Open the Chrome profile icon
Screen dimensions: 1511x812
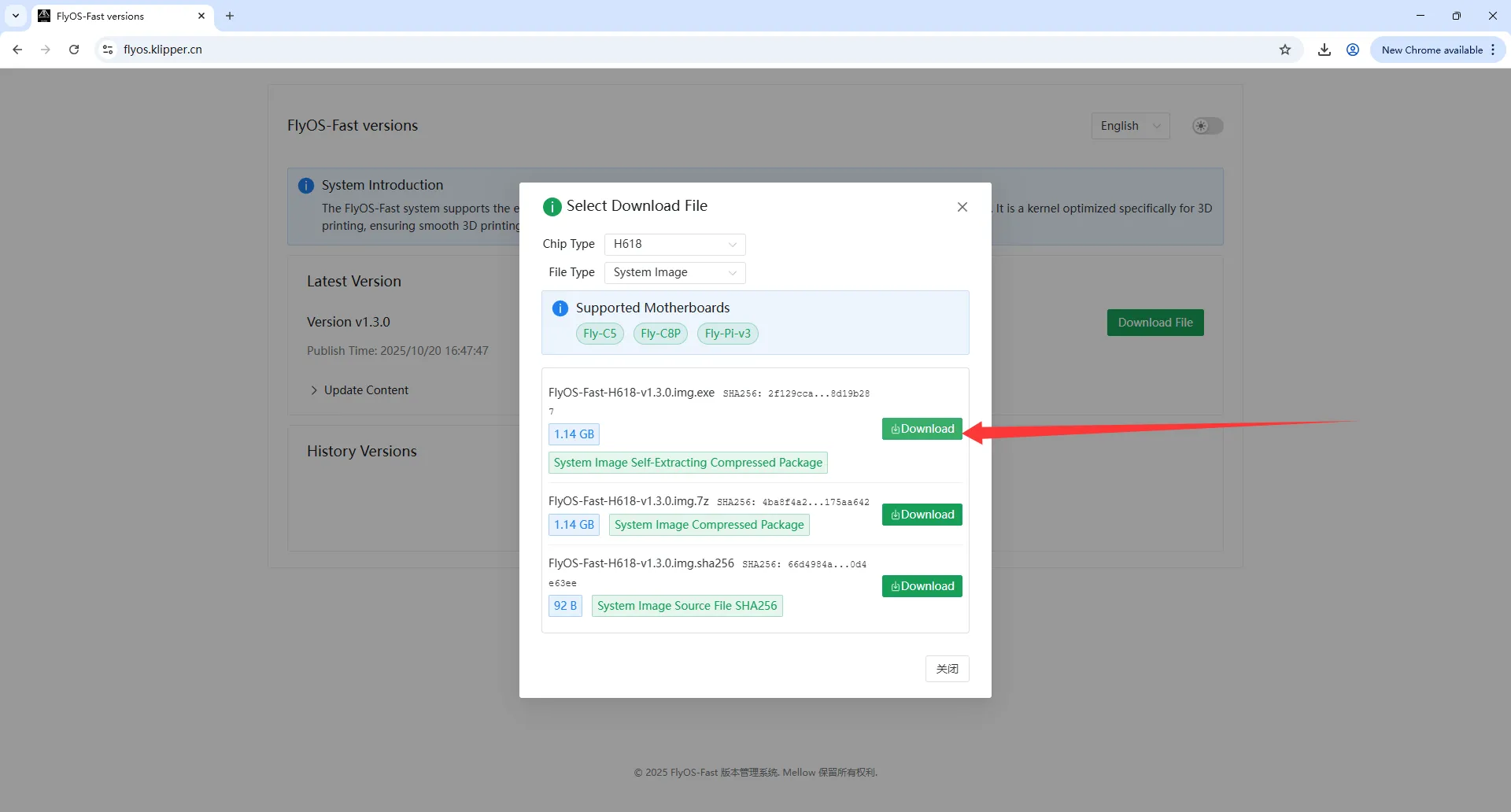click(1353, 50)
